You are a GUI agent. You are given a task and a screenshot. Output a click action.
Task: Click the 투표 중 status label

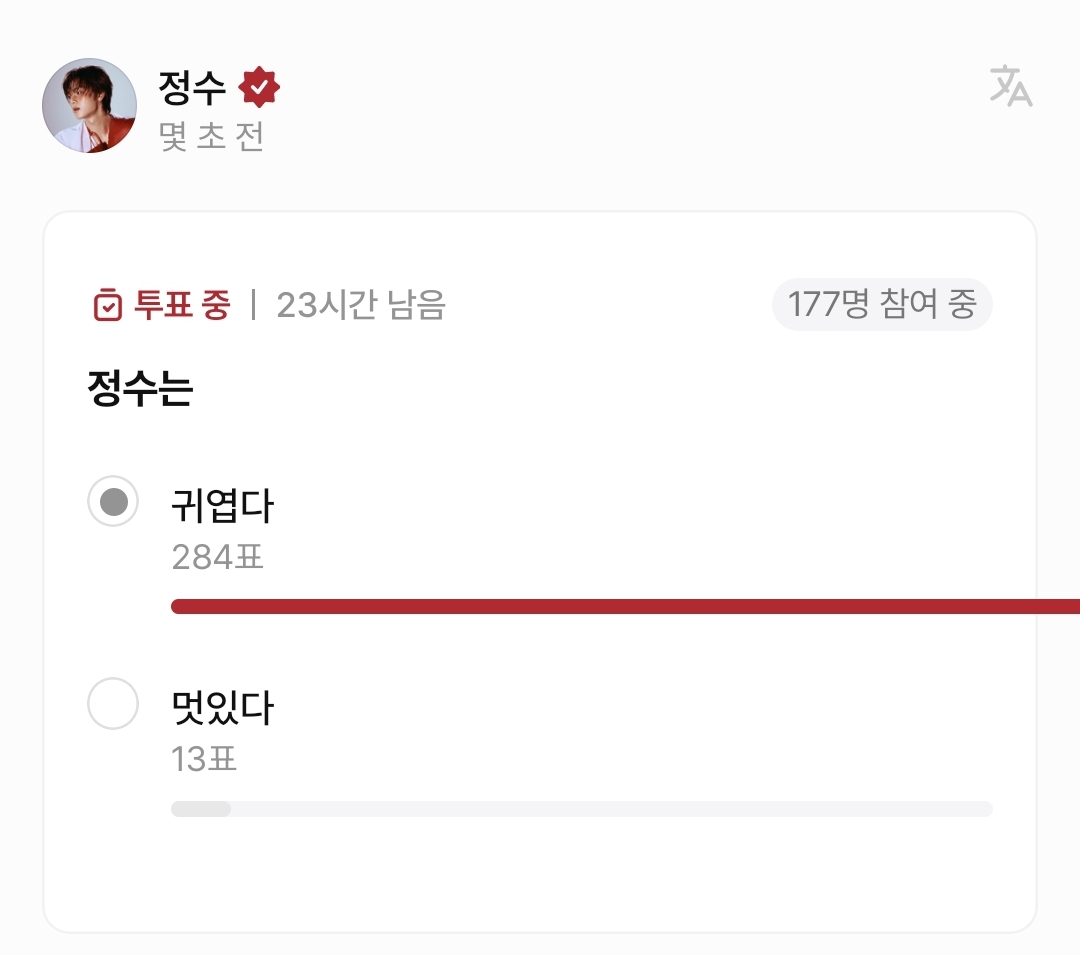click(x=181, y=305)
